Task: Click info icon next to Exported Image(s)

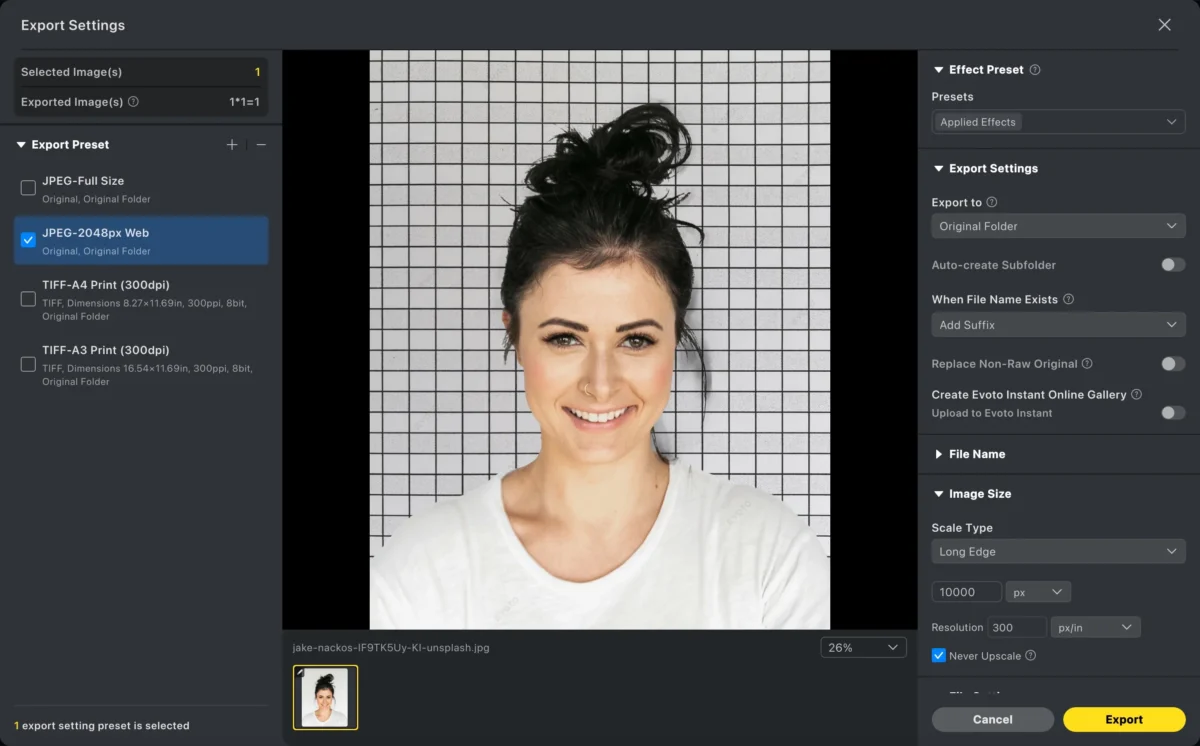Action: [133, 102]
